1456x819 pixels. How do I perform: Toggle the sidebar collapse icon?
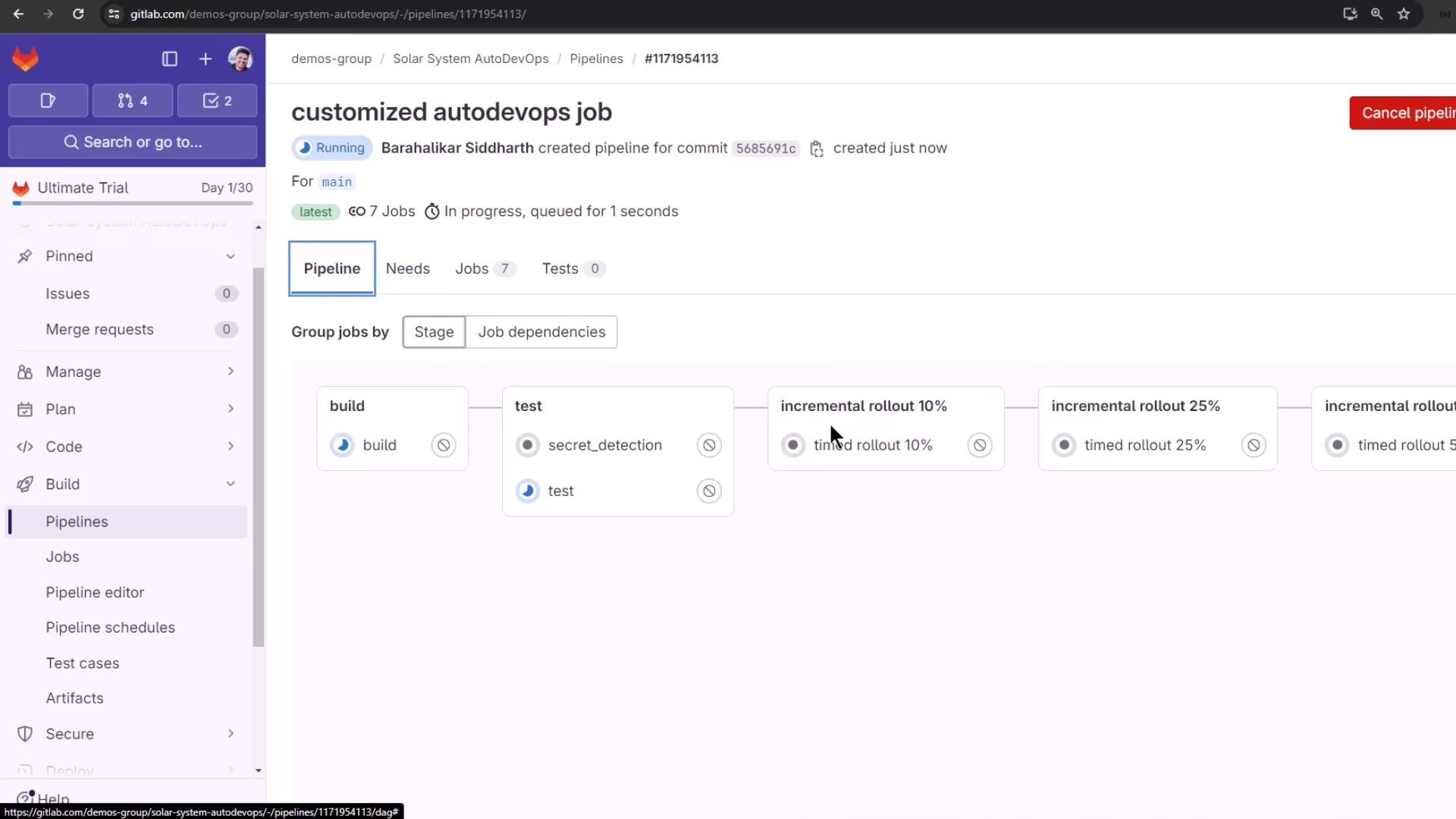(x=170, y=59)
